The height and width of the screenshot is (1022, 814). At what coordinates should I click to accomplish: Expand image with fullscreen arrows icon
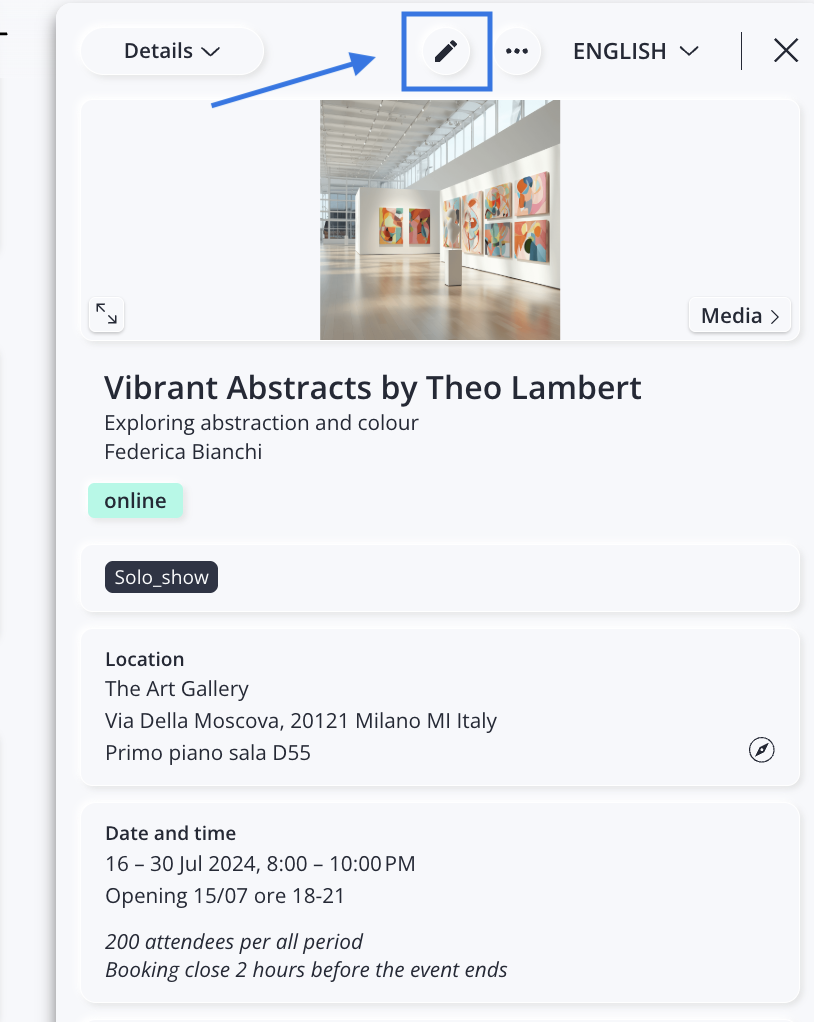106,314
